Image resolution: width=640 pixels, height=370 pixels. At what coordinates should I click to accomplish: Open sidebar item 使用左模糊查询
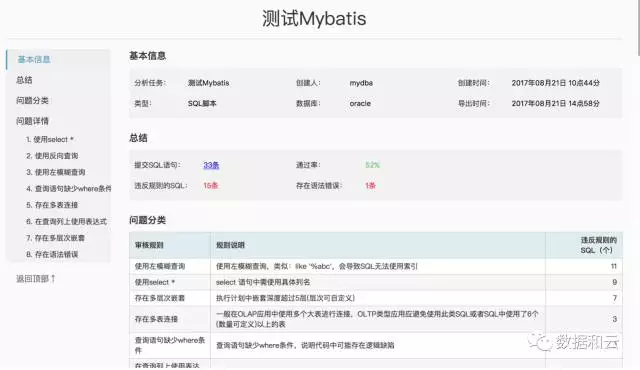coord(56,172)
